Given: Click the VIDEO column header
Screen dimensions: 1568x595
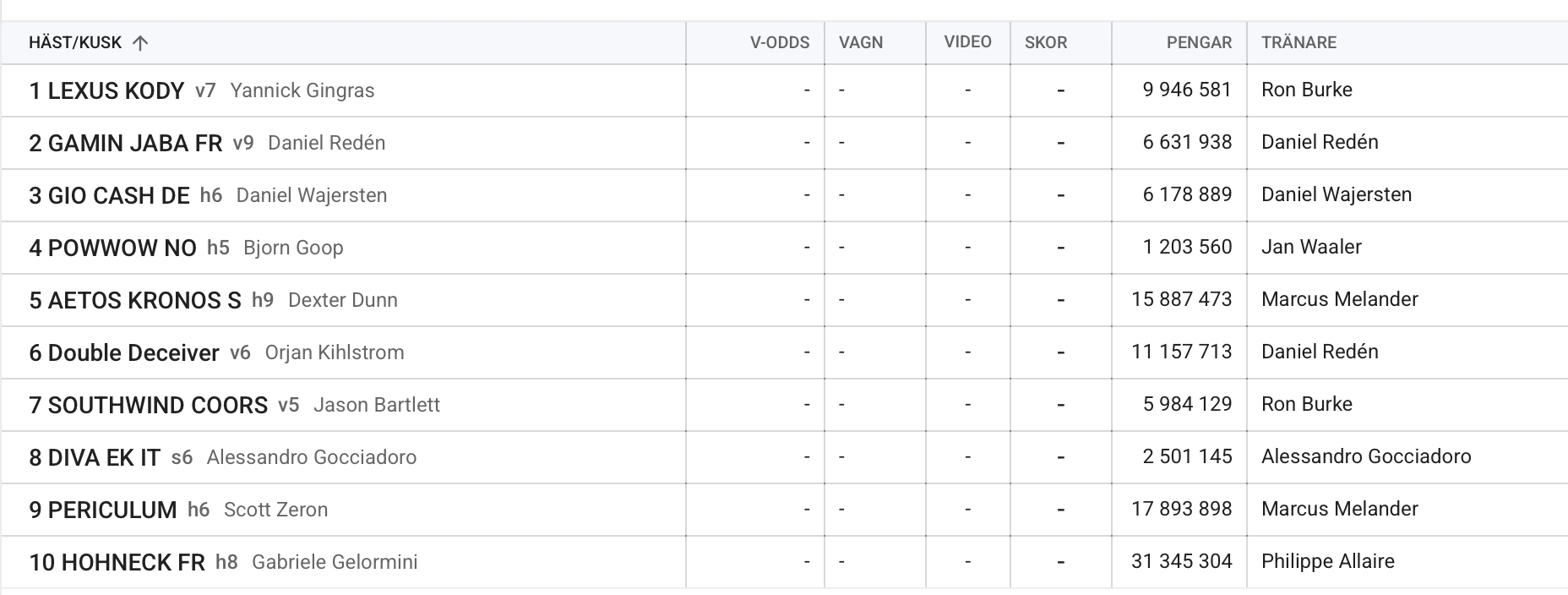Looking at the screenshot, I should (x=967, y=41).
